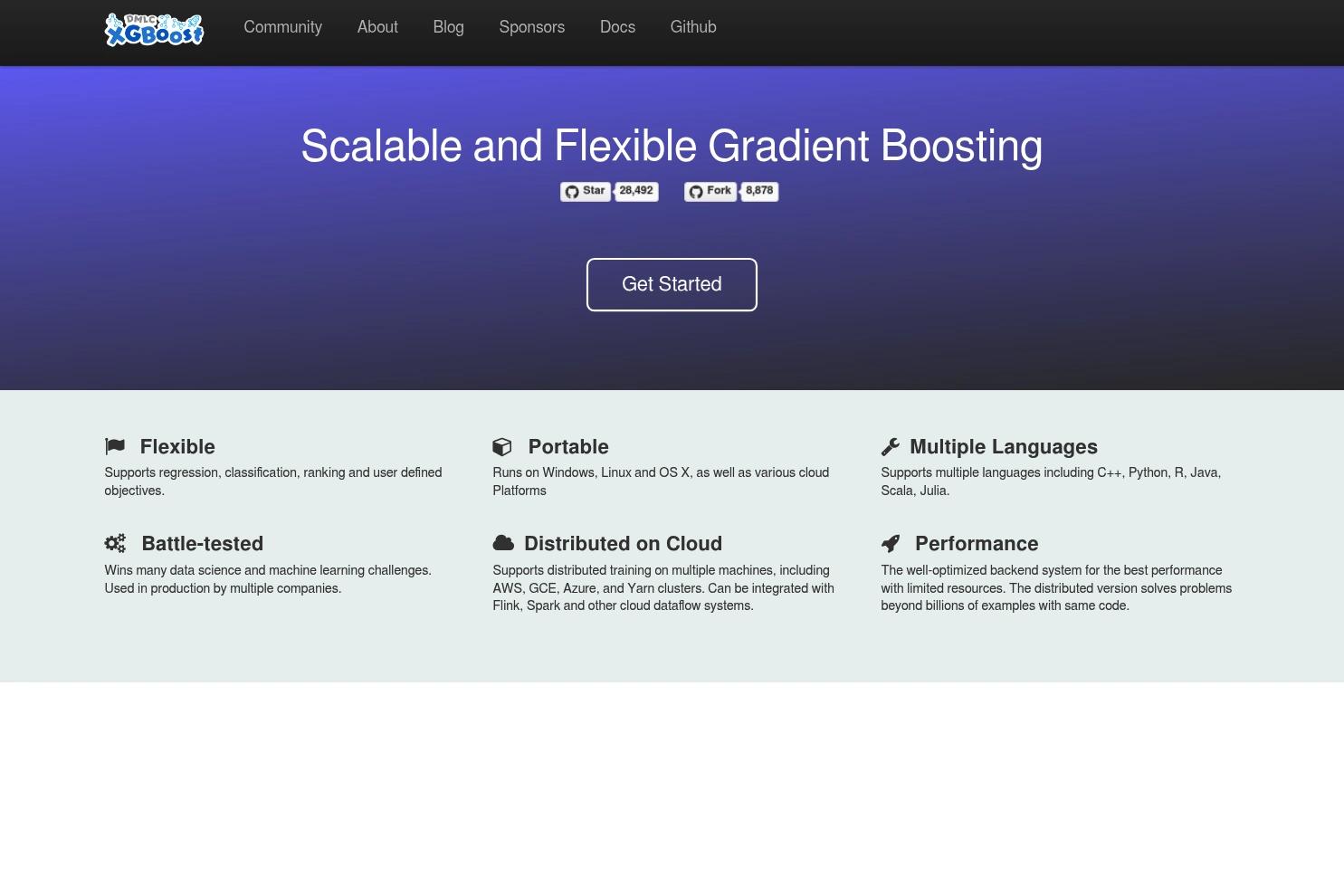The image size is (1344, 896).
Task: Click the rocket icon beside Performance
Action: [891, 543]
